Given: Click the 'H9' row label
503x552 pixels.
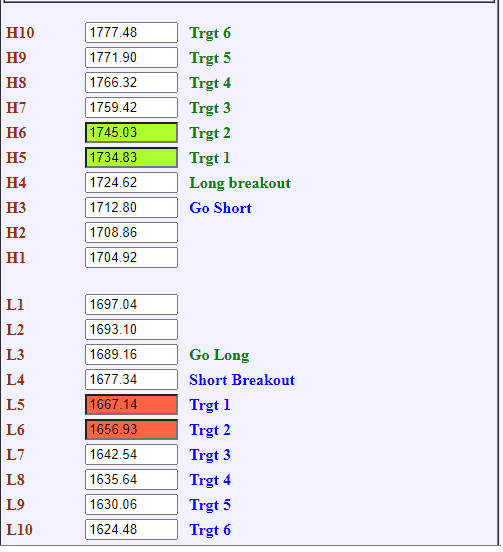Looking at the screenshot, I should tap(16, 58).
